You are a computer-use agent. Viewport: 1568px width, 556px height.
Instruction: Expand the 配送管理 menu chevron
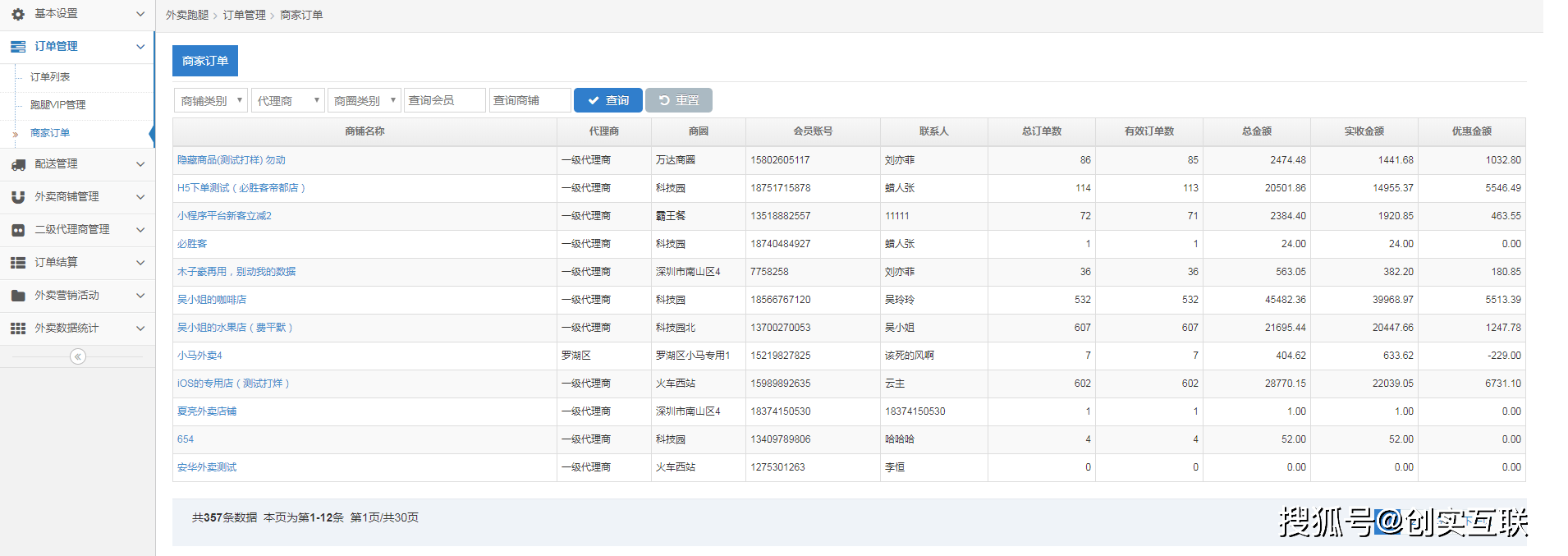click(x=140, y=164)
